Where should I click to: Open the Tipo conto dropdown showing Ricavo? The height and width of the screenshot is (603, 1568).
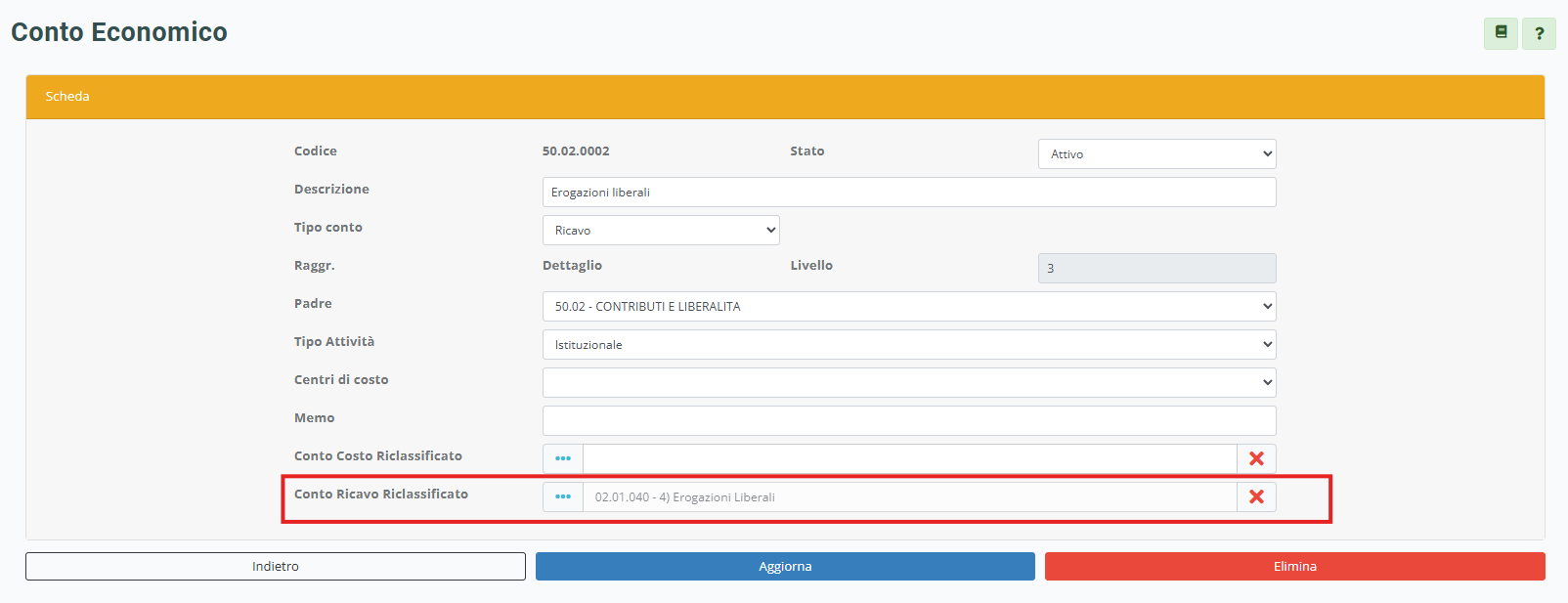click(661, 230)
